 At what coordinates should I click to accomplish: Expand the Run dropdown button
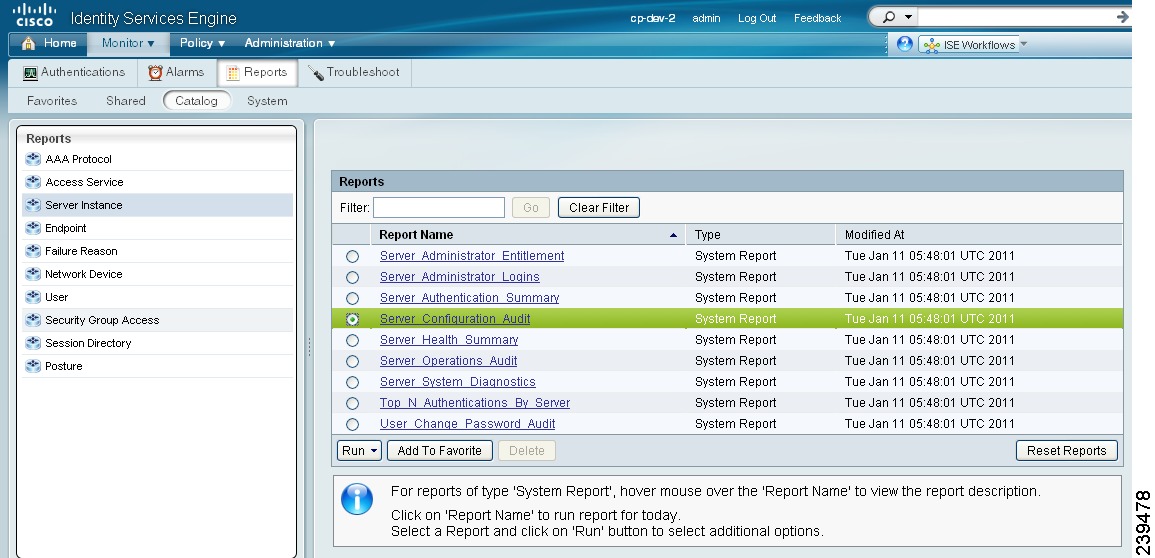(x=359, y=451)
